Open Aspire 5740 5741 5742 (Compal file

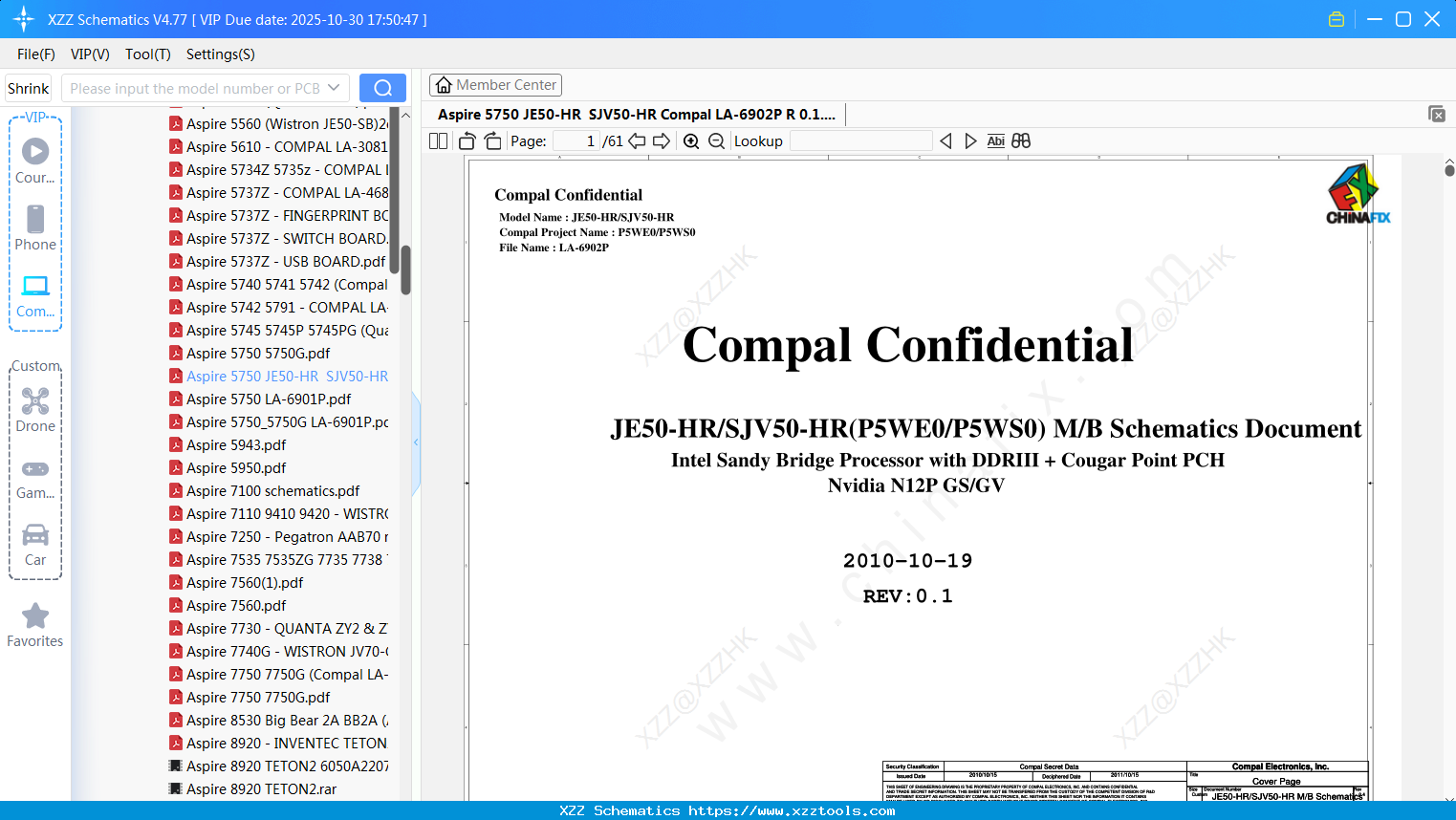tap(279, 285)
